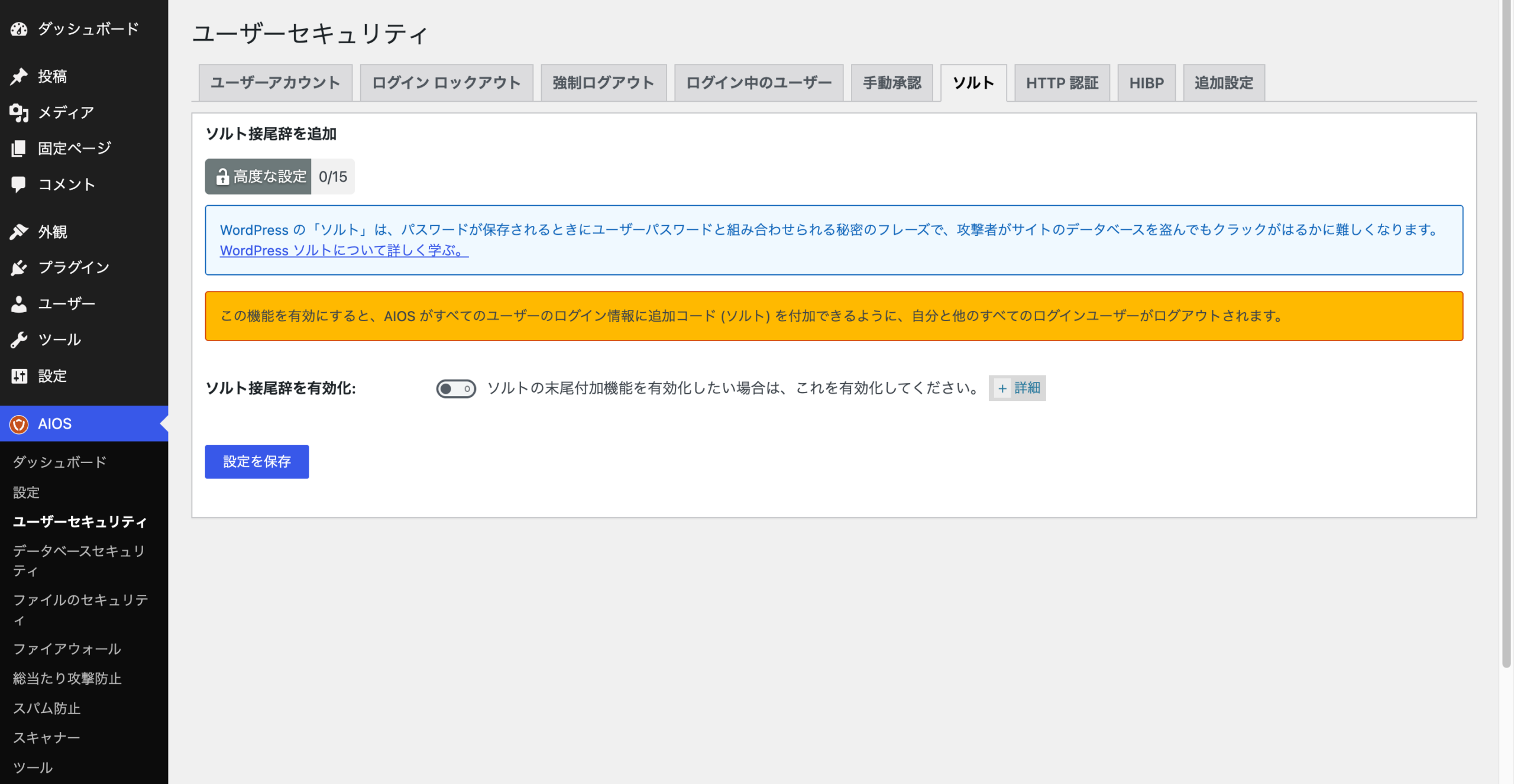Open the HIBP tab
The width and height of the screenshot is (1514, 784).
1147,83
